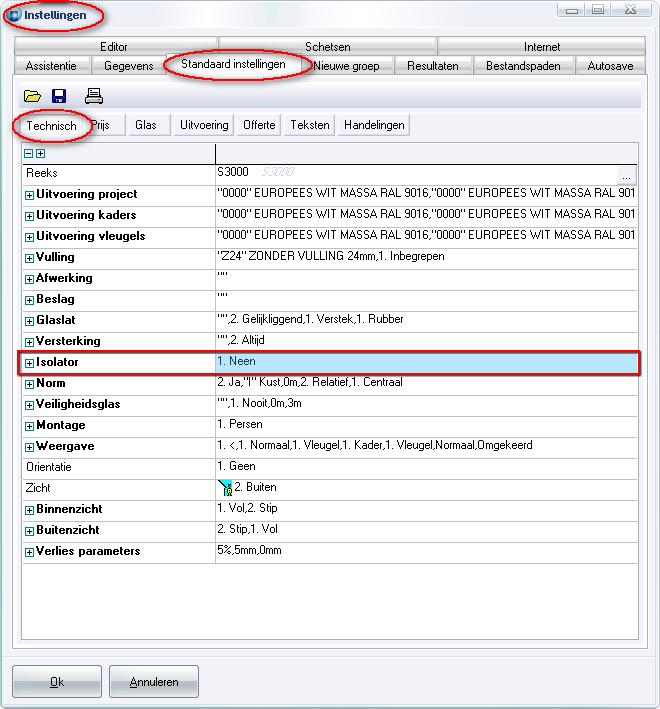
Task: Expand the Beslag row
Action: pyautogui.click(x=29, y=300)
